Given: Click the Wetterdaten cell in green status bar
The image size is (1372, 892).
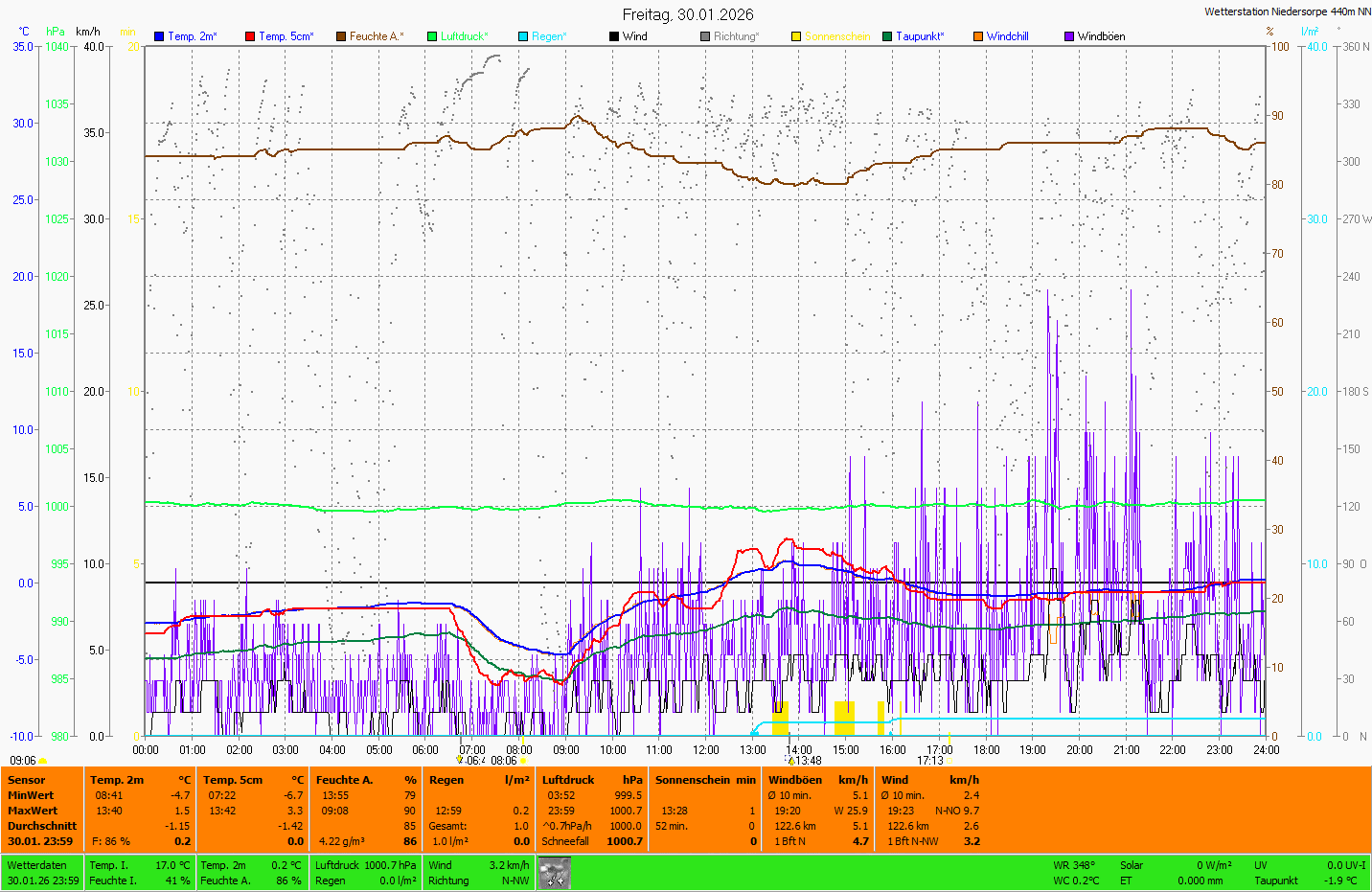Looking at the screenshot, I should pyautogui.click(x=37, y=865).
